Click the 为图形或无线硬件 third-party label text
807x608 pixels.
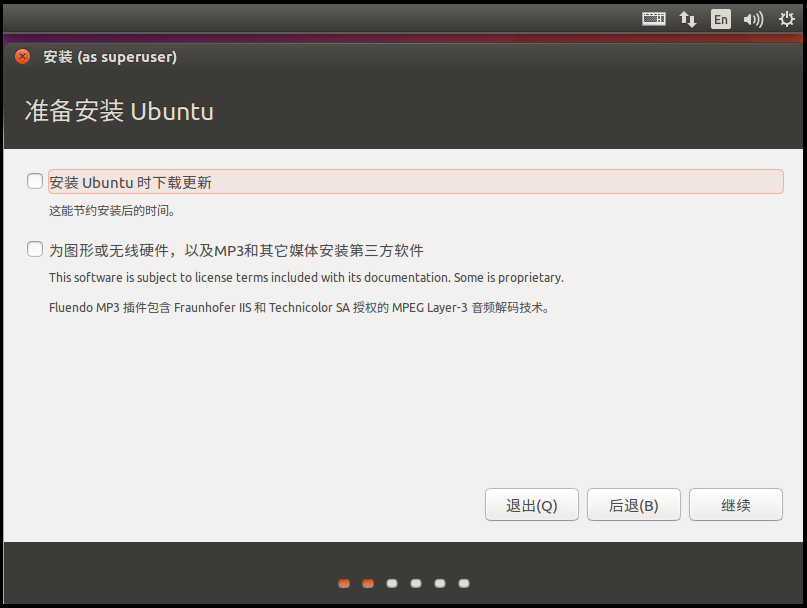[x=236, y=251]
